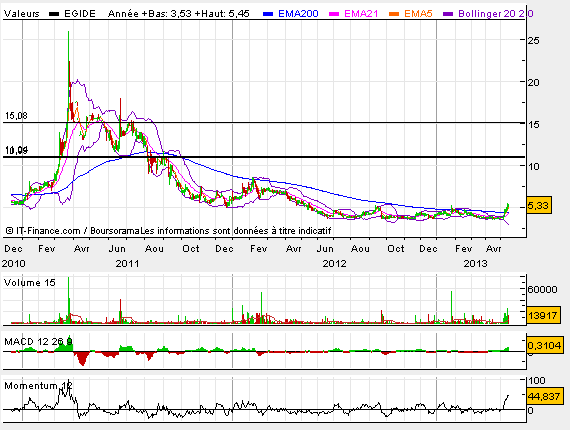The width and height of the screenshot is (570, 430).
Task: Click the Volume 15 panel title
Action: pyautogui.click(x=30, y=283)
